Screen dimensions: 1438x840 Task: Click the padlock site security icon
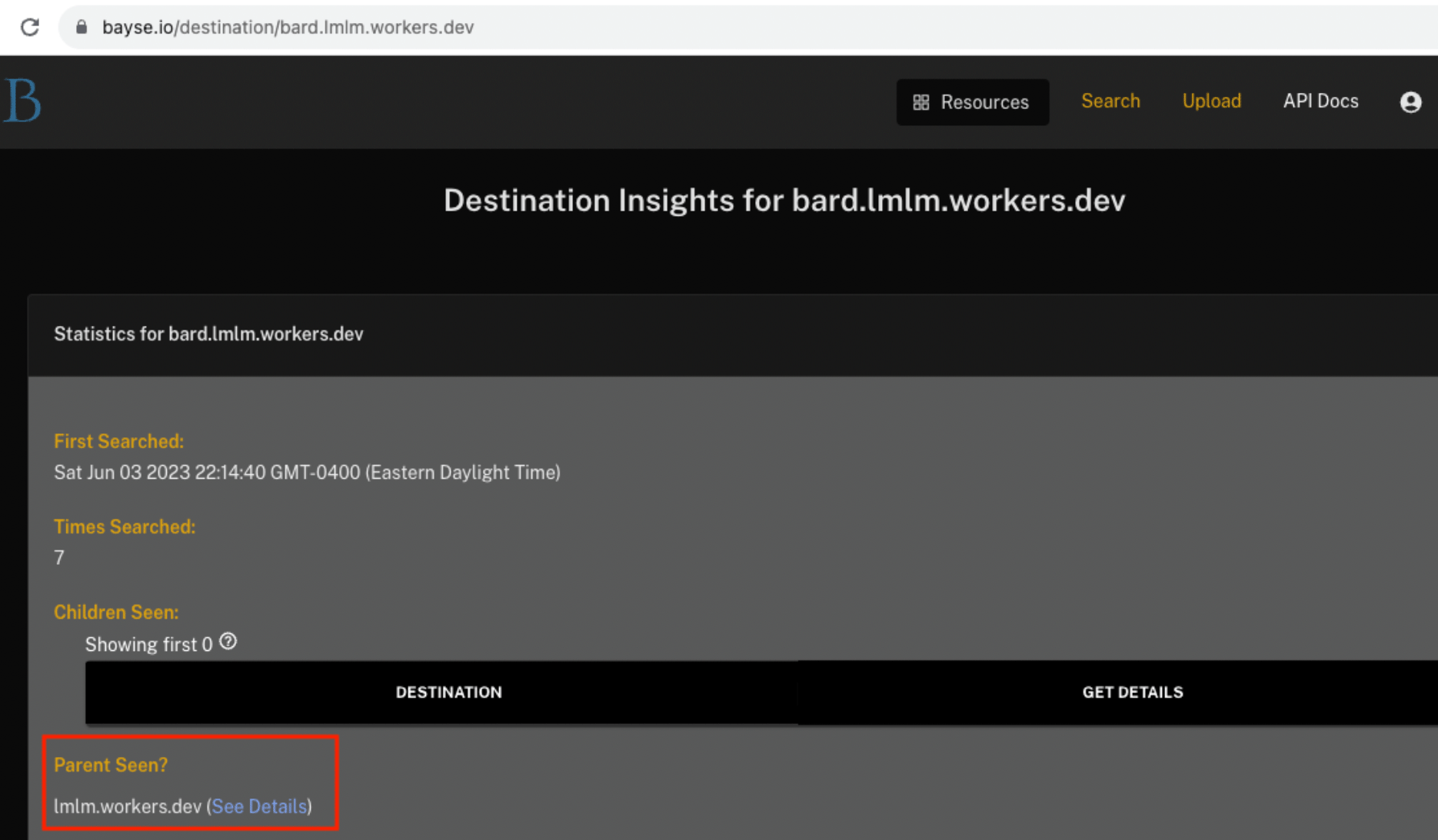click(82, 27)
